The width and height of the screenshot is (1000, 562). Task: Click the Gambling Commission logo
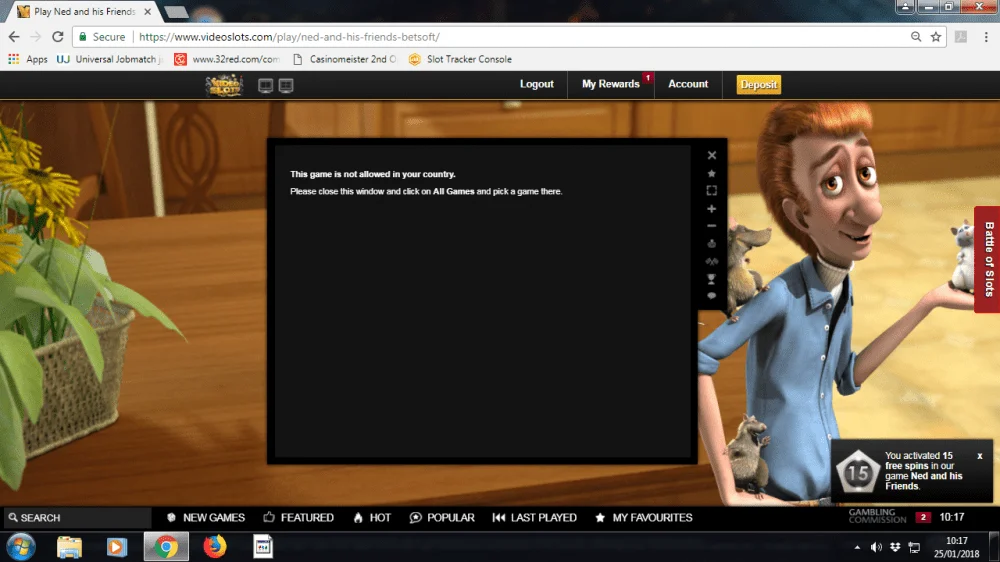[877, 516]
